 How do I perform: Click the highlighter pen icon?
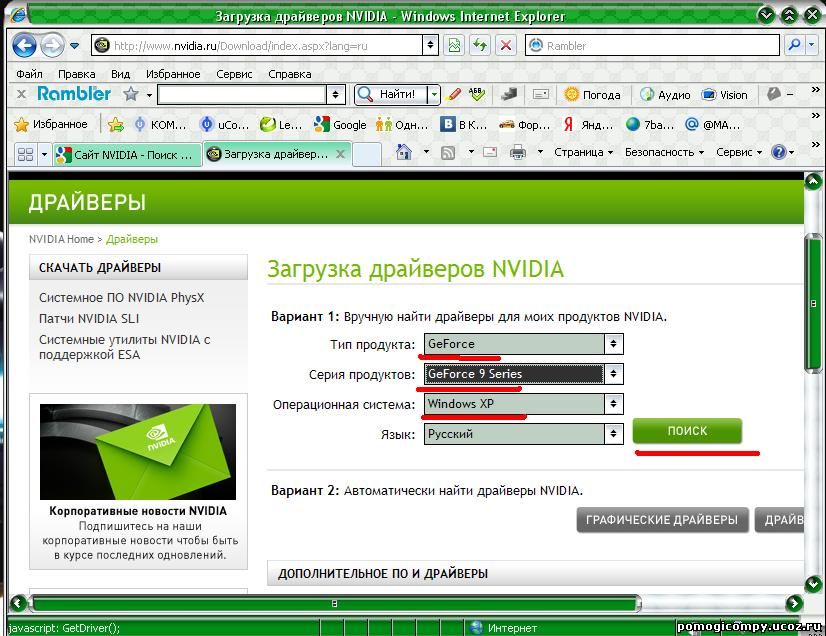[453, 95]
